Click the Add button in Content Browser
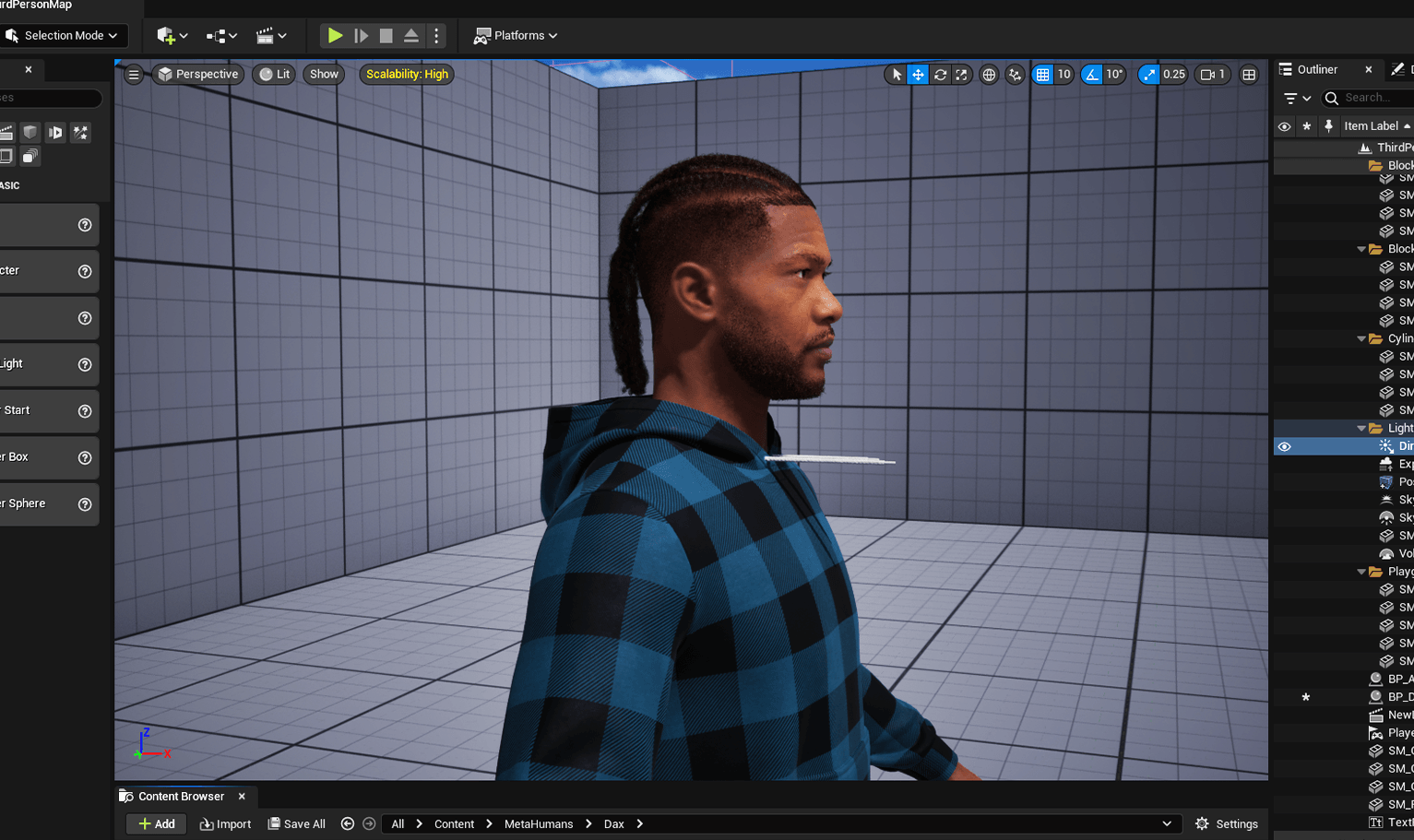Screen dimensions: 1414x840 (156, 824)
